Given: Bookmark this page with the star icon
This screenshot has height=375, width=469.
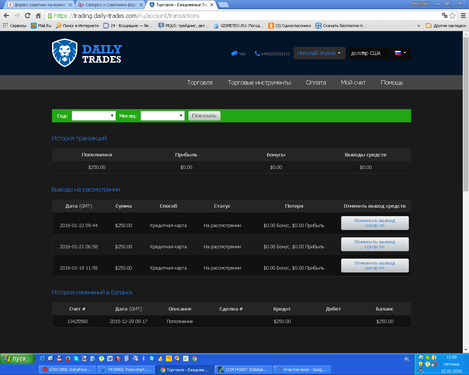Looking at the screenshot, I should pyautogui.click(x=452, y=16).
